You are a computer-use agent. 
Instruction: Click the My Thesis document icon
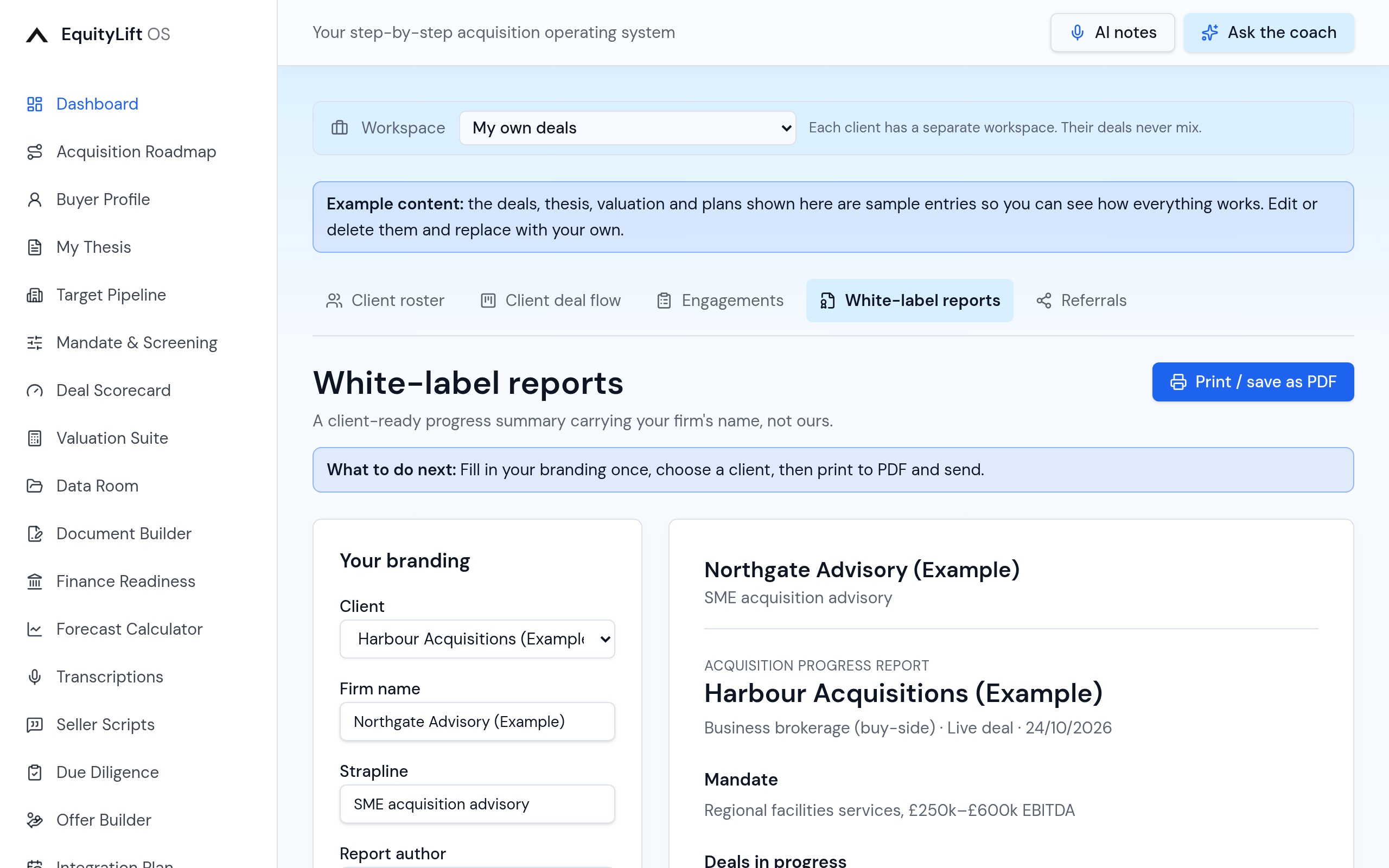click(x=35, y=247)
